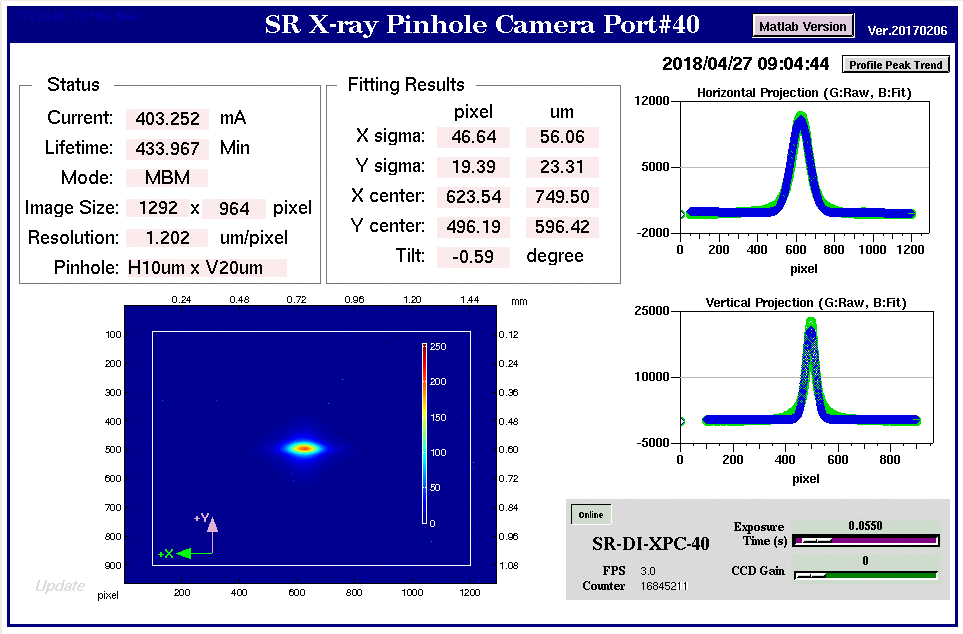Click the Horizontal Projection plot peak
The height and width of the screenshot is (634, 963).
click(799, 118)
